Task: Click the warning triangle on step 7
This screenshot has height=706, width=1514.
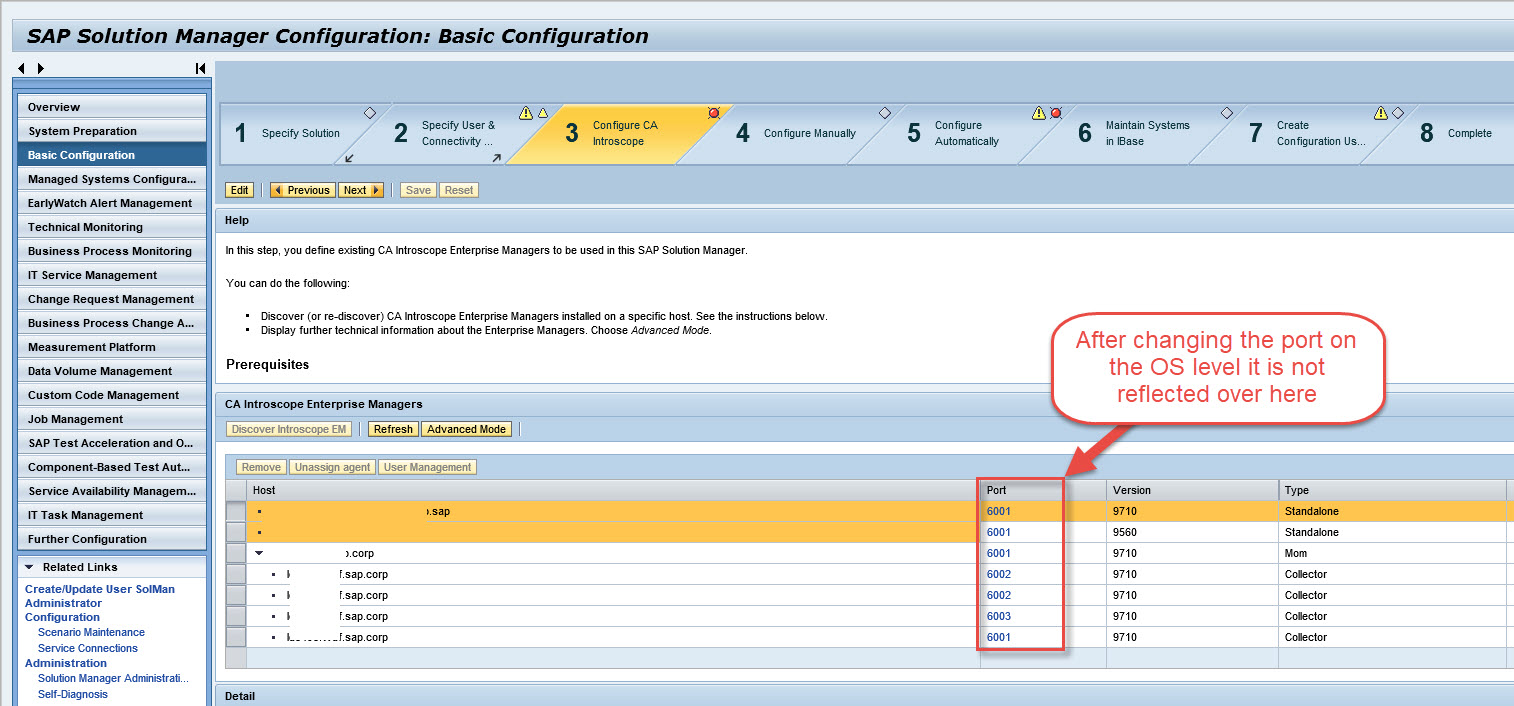Action: [1381, 113]
